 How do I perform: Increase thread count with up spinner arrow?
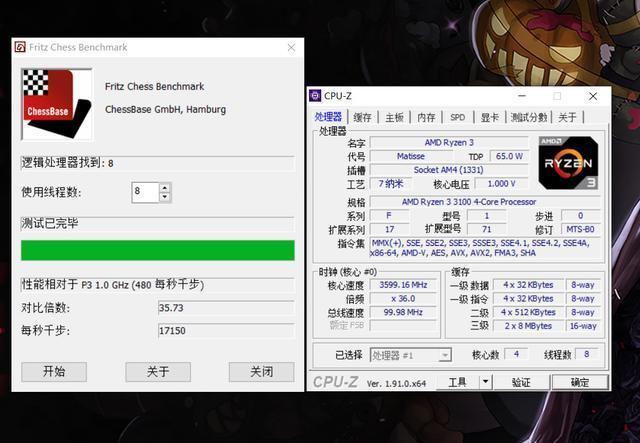pyautogui.click(x=164, y=188)
